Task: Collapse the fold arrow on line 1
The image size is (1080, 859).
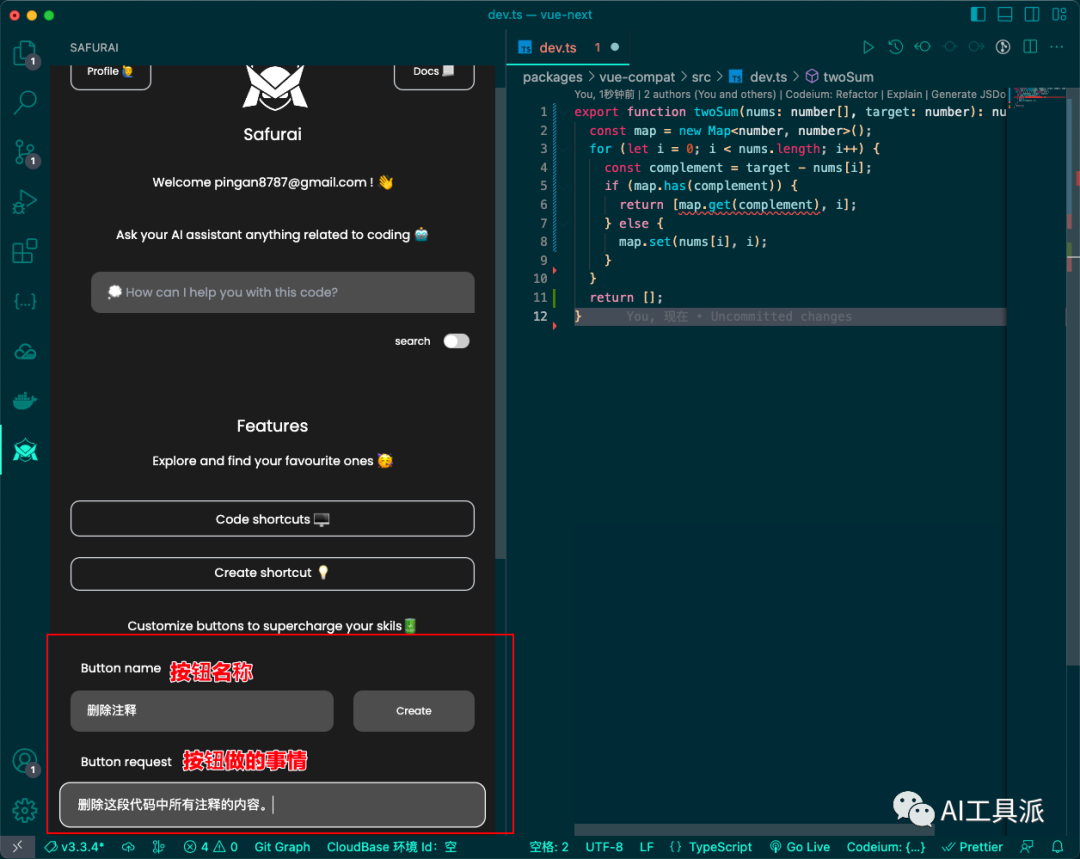Action: coord(563,112)
